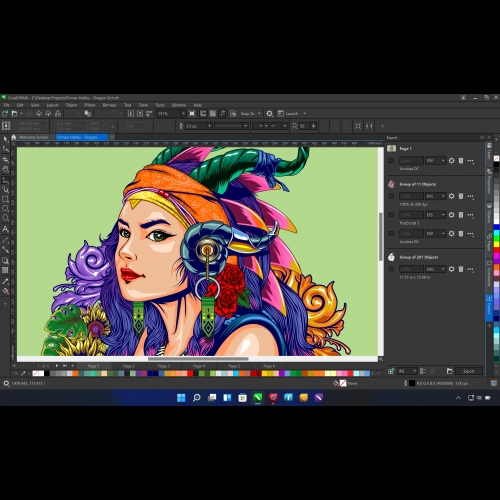This screenshot has width=500, height=500.
Task: Click the Open folder icon in toolbar
Action: (14, 114)
